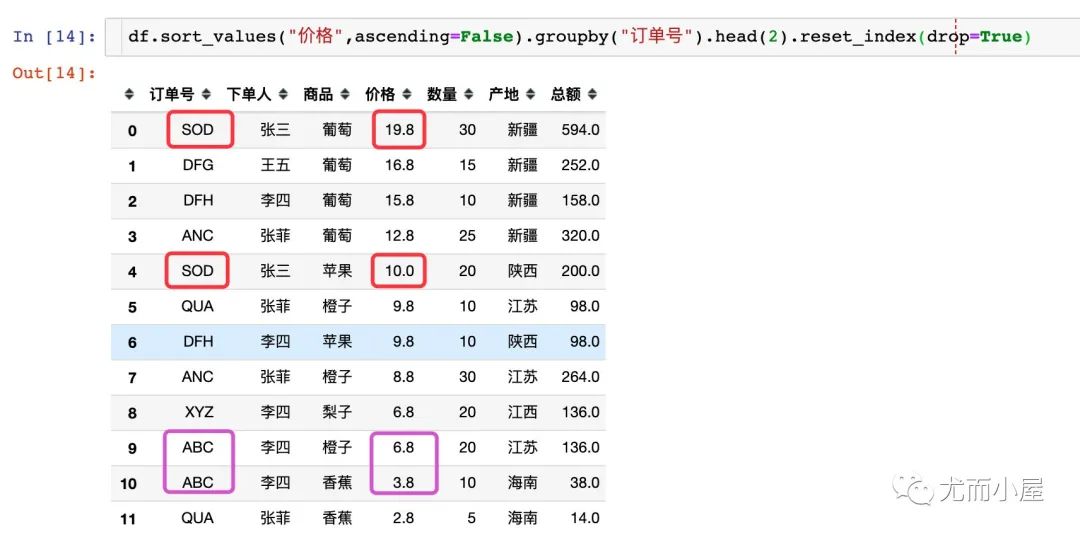Viewport: 1080px width, 537px height.
Task: Select the Out[14] output prompt label
Action: tap(54, 73)
